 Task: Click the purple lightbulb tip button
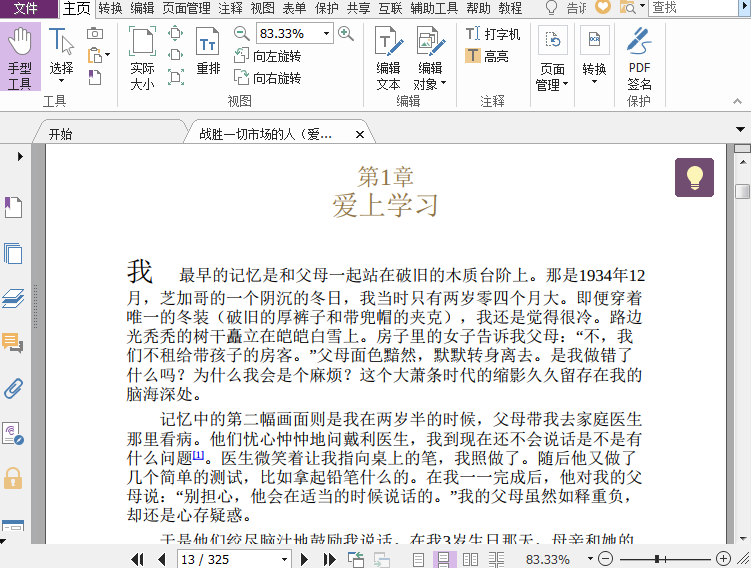click(x=694, y=177)
